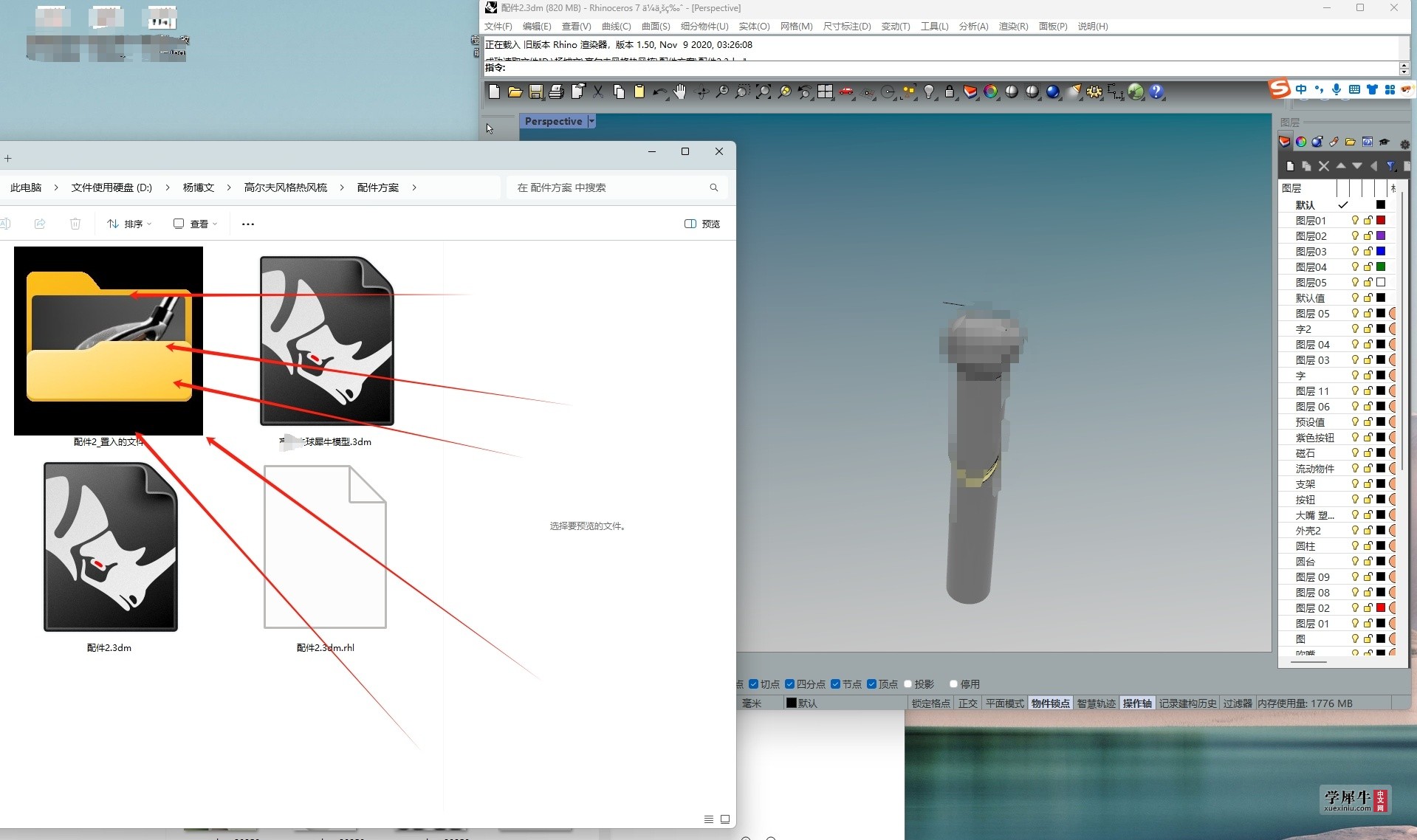
Task: Toggle lock icon for 图层03
Action: (1368, 251)
